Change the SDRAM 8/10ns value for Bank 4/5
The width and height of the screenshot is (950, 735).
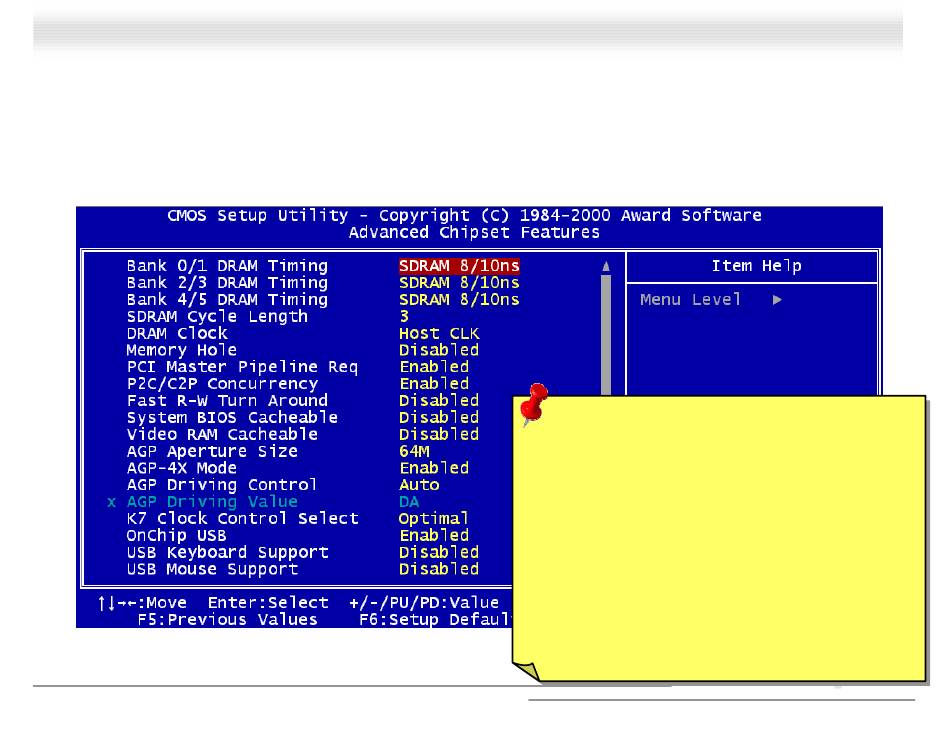pos(459,300)
